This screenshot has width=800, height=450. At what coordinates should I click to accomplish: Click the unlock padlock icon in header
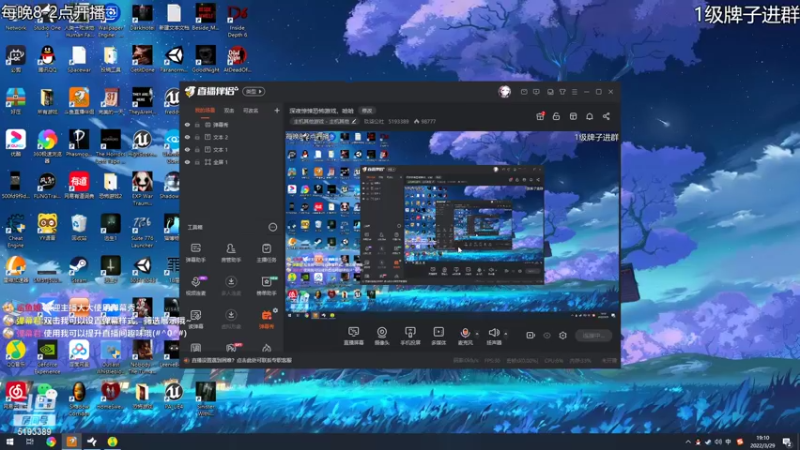pos(556,116)
